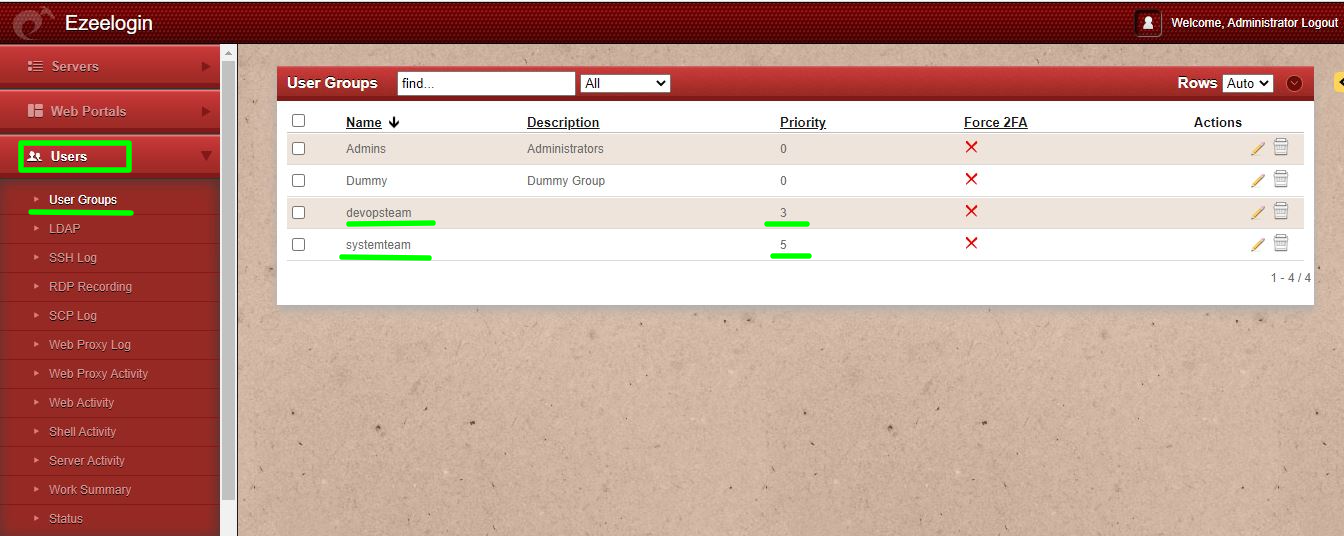This screenshot has width=1344, height=536.
Task: Click the 1 - 4 / 4 pagination text
Action: [x=1290, y=278]
